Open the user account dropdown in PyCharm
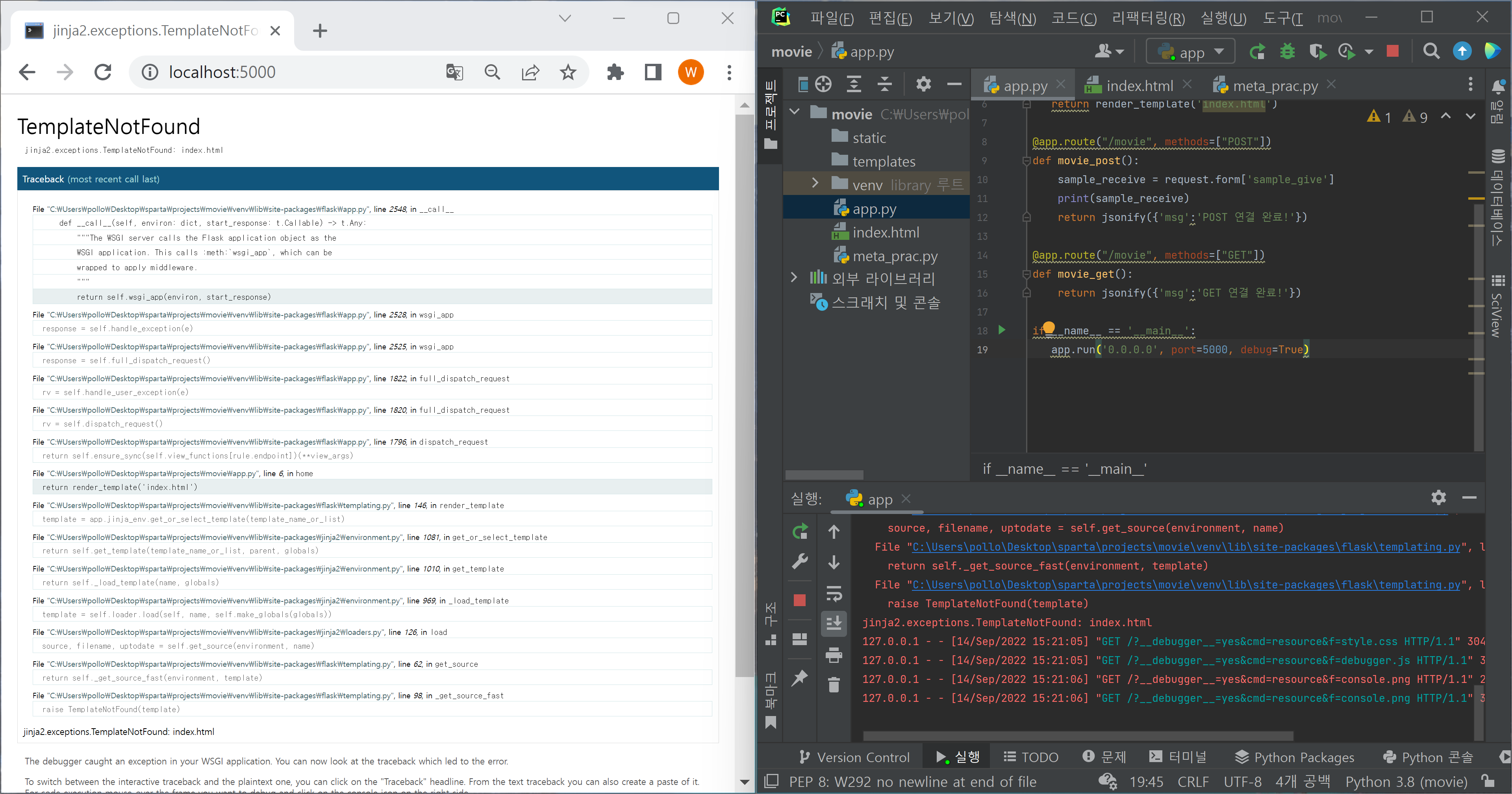 [x=1109, y=52]
